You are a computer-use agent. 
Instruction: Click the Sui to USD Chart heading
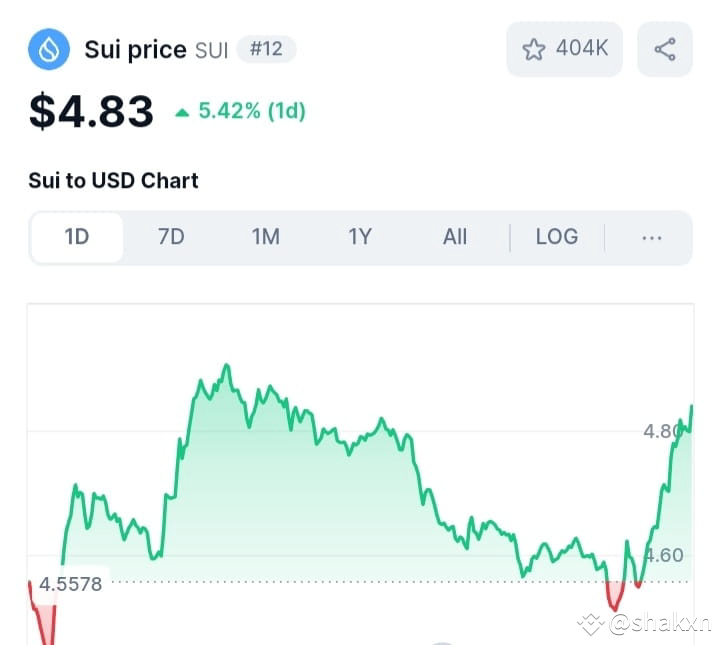(x=113, y=180)
